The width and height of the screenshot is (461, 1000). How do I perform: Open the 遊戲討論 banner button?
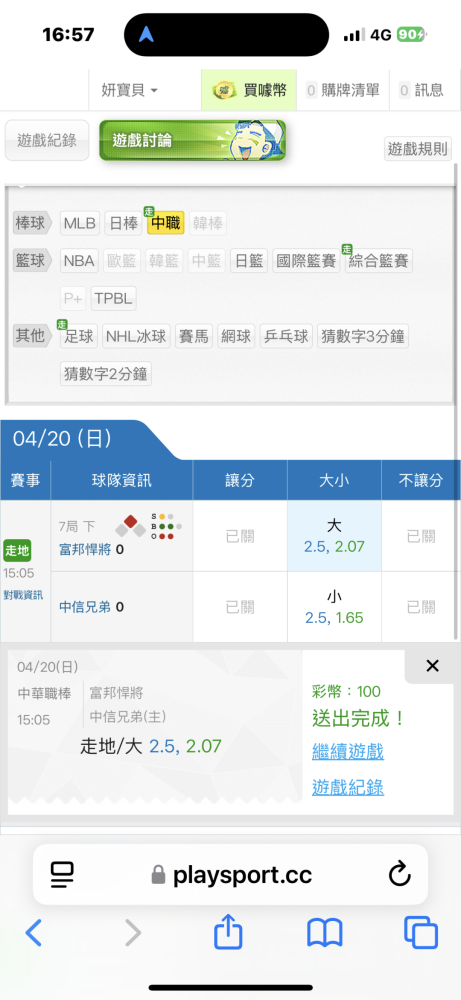(x=193, y=140)
